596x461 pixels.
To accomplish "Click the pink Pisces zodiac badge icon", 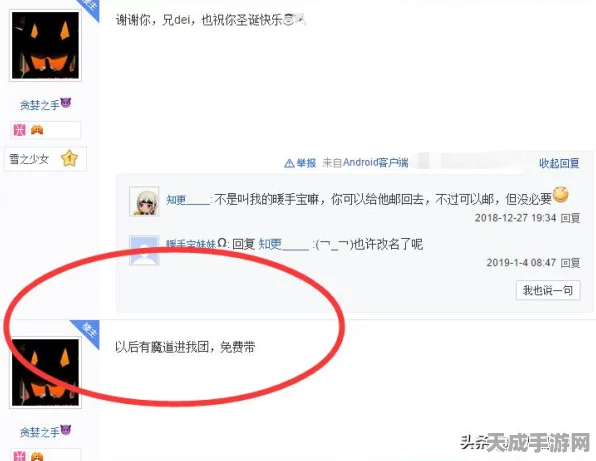I will pyautogui.click(x=19, y=130).
